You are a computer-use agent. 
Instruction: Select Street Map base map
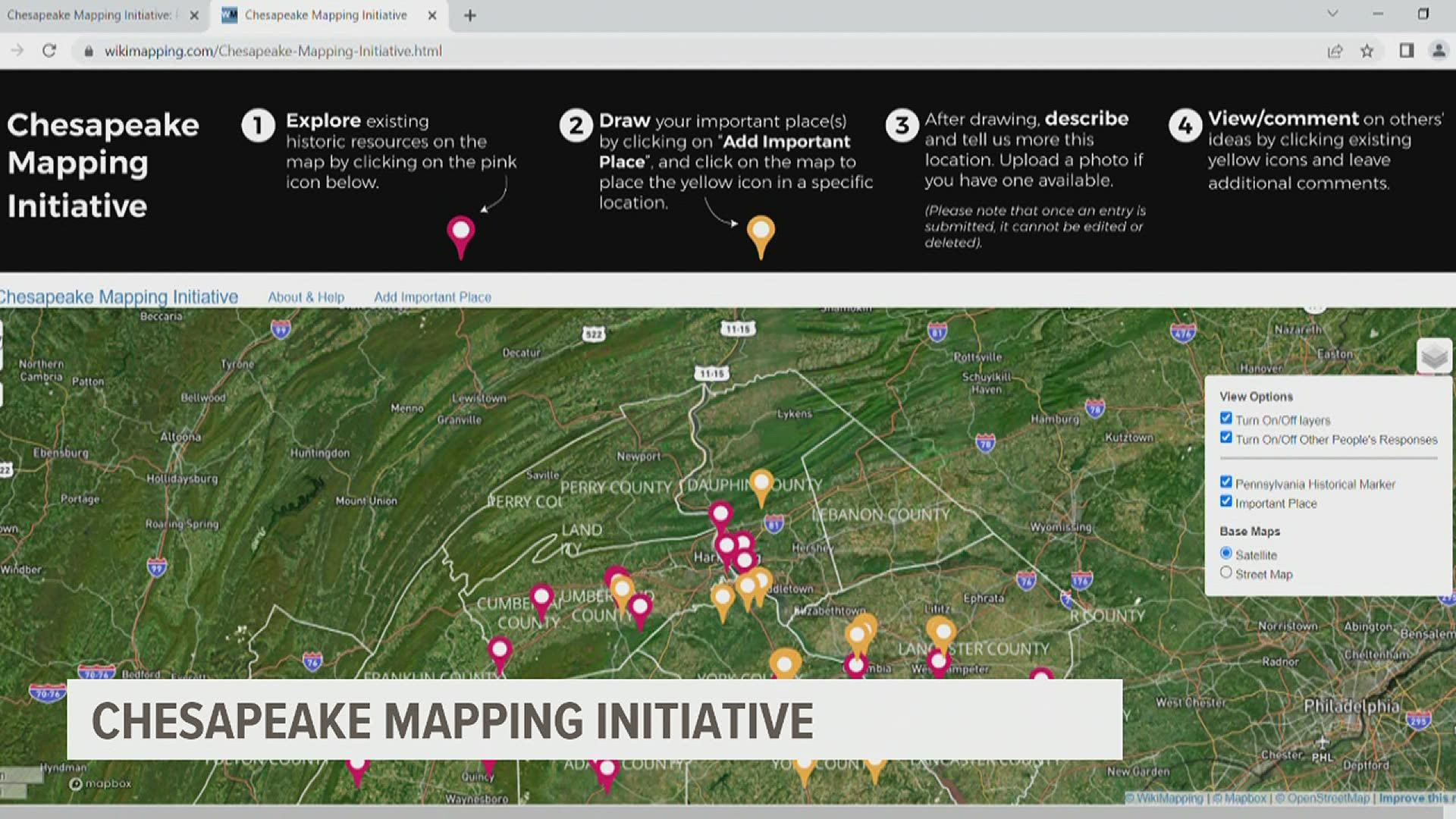pos(1225,573)
